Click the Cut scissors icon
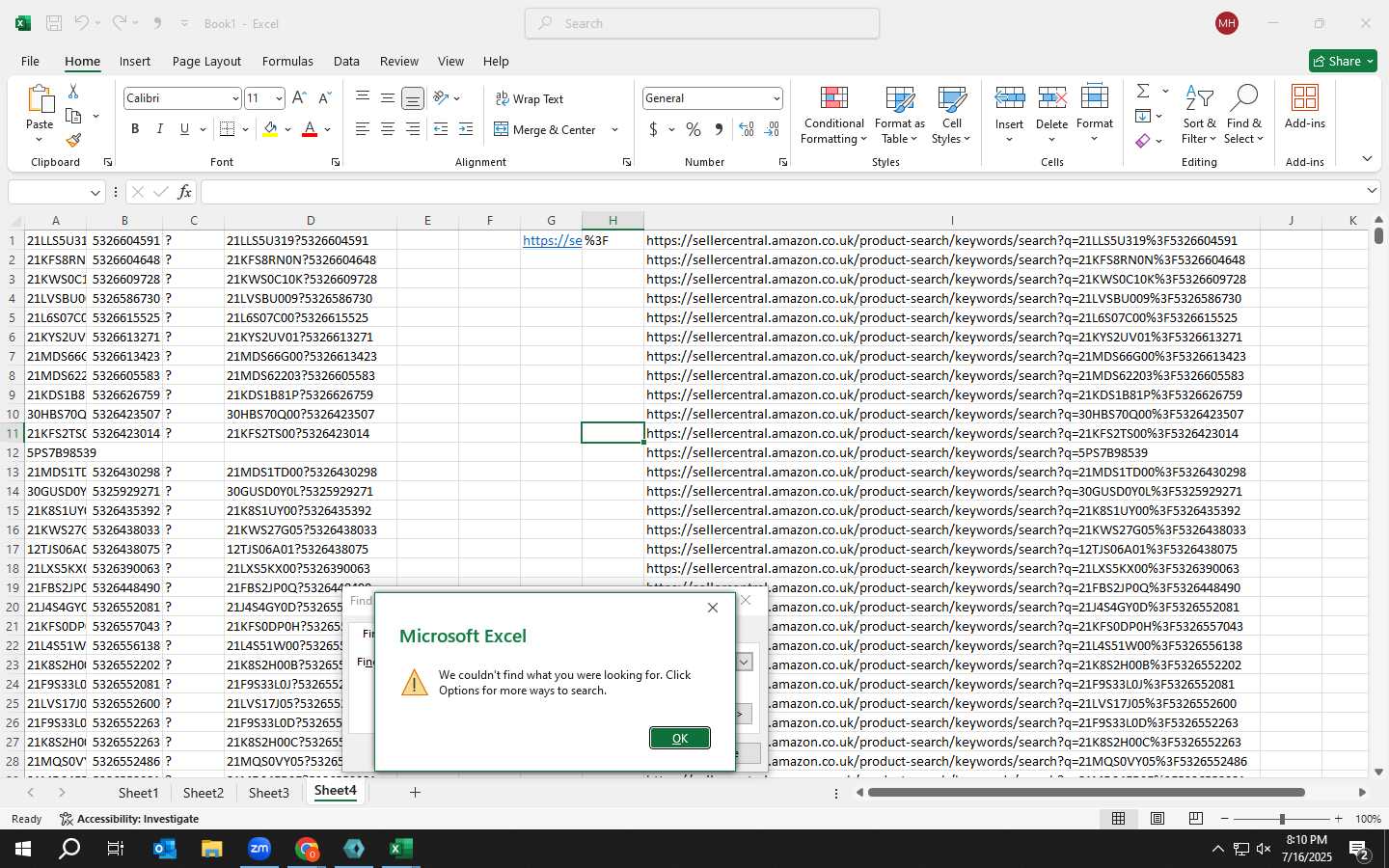This screenshot has width=1389, height=868. pyautogui.click(x=73, y=91)
